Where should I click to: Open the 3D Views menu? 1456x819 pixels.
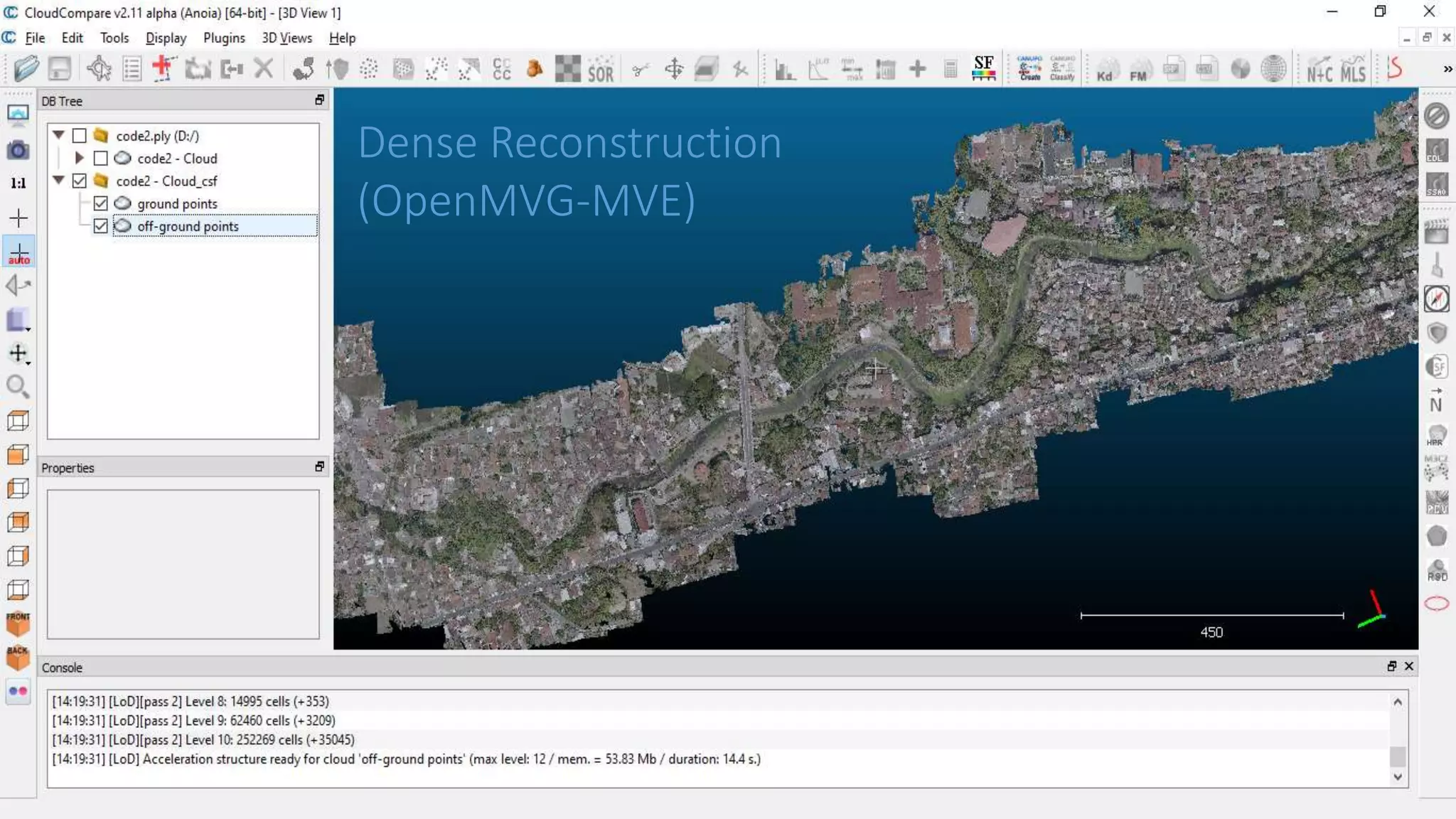point(287,38)
